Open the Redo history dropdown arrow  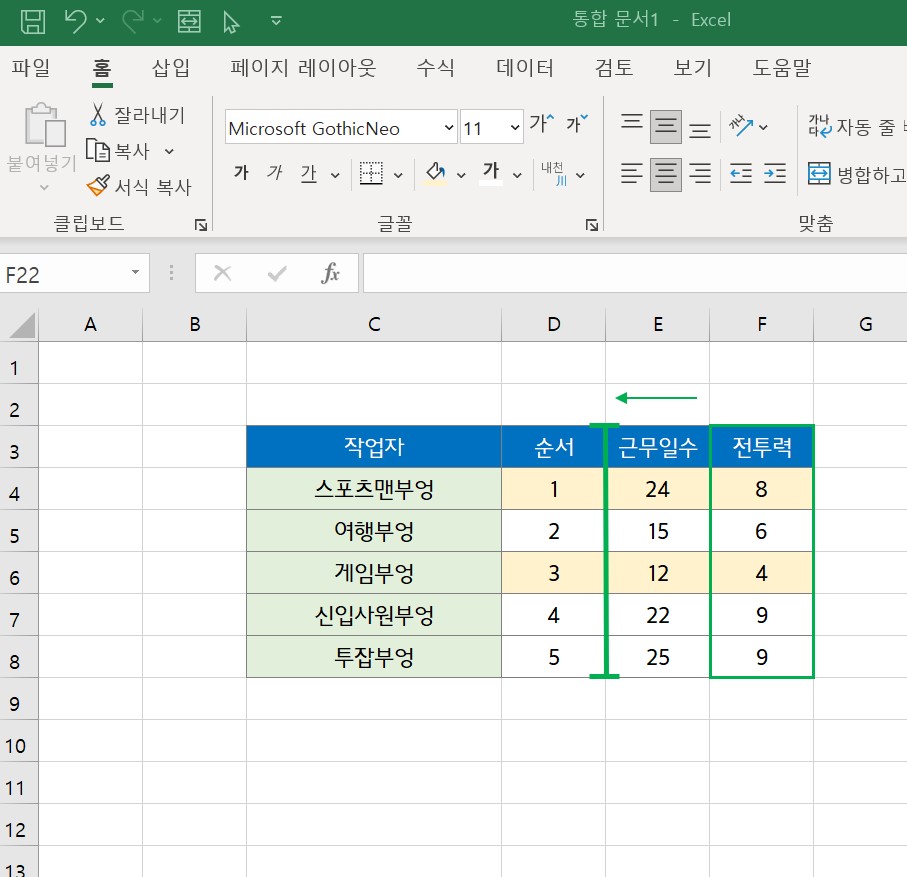[157, 21]
